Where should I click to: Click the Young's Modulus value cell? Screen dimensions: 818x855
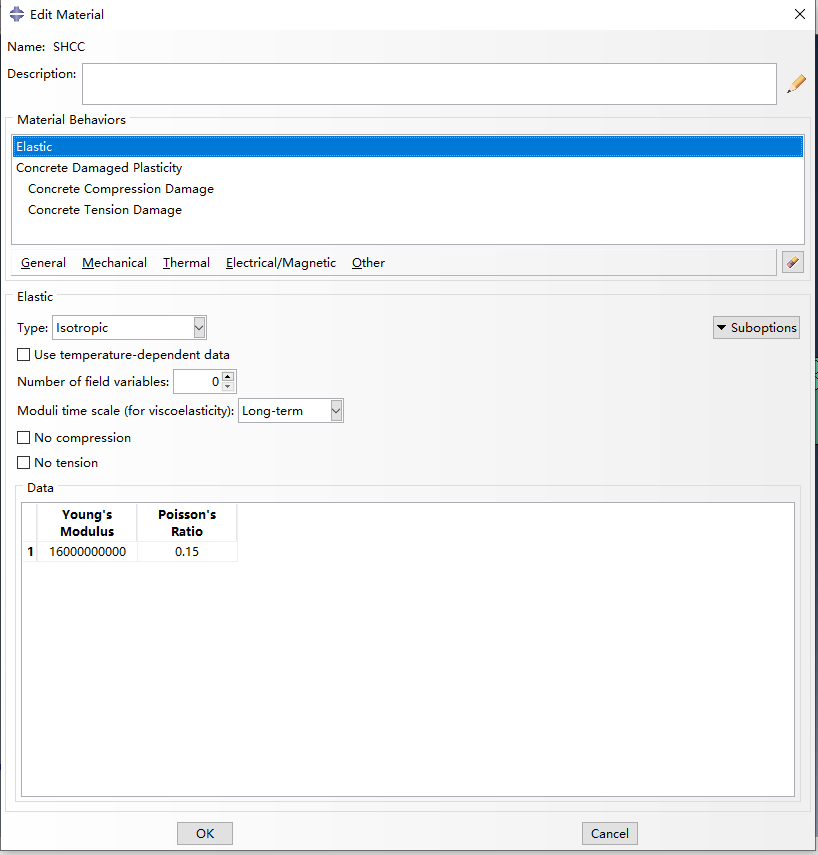coord(87,552)
